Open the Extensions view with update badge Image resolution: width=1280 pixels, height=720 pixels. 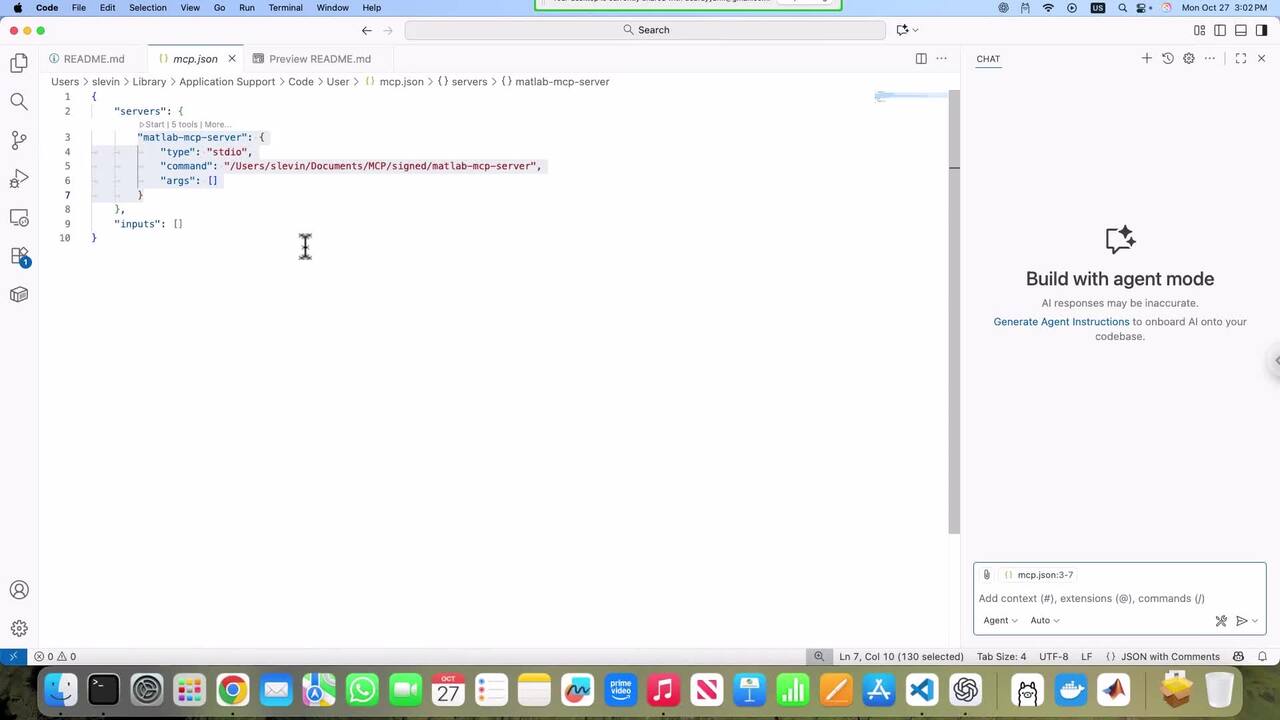19,256
